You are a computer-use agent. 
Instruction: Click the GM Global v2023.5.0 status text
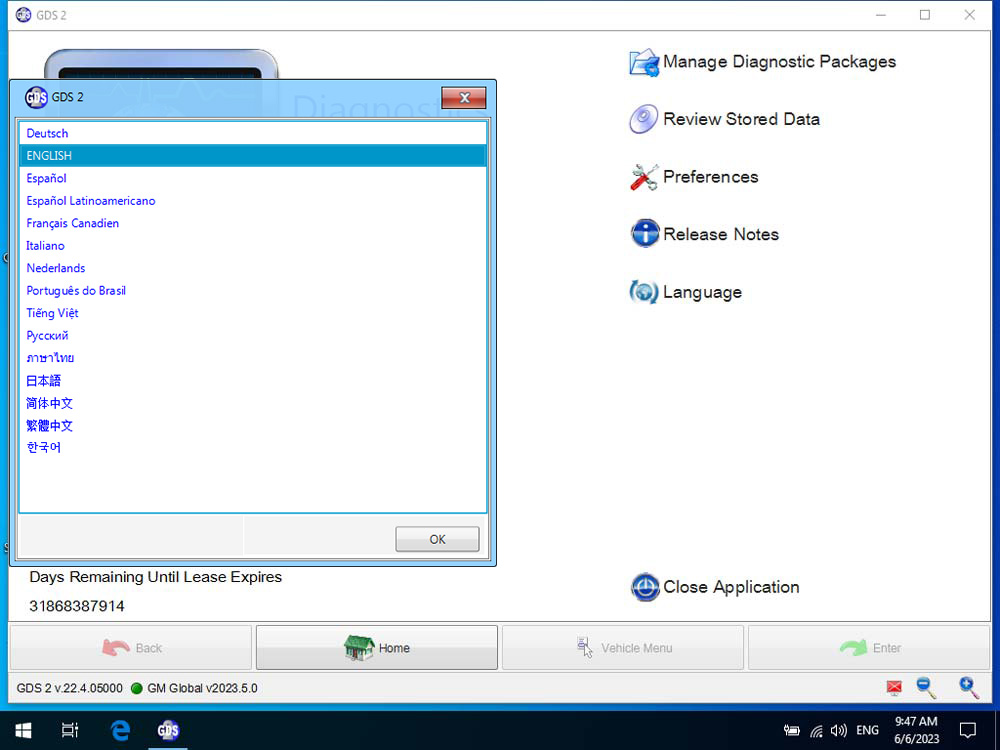202,688
